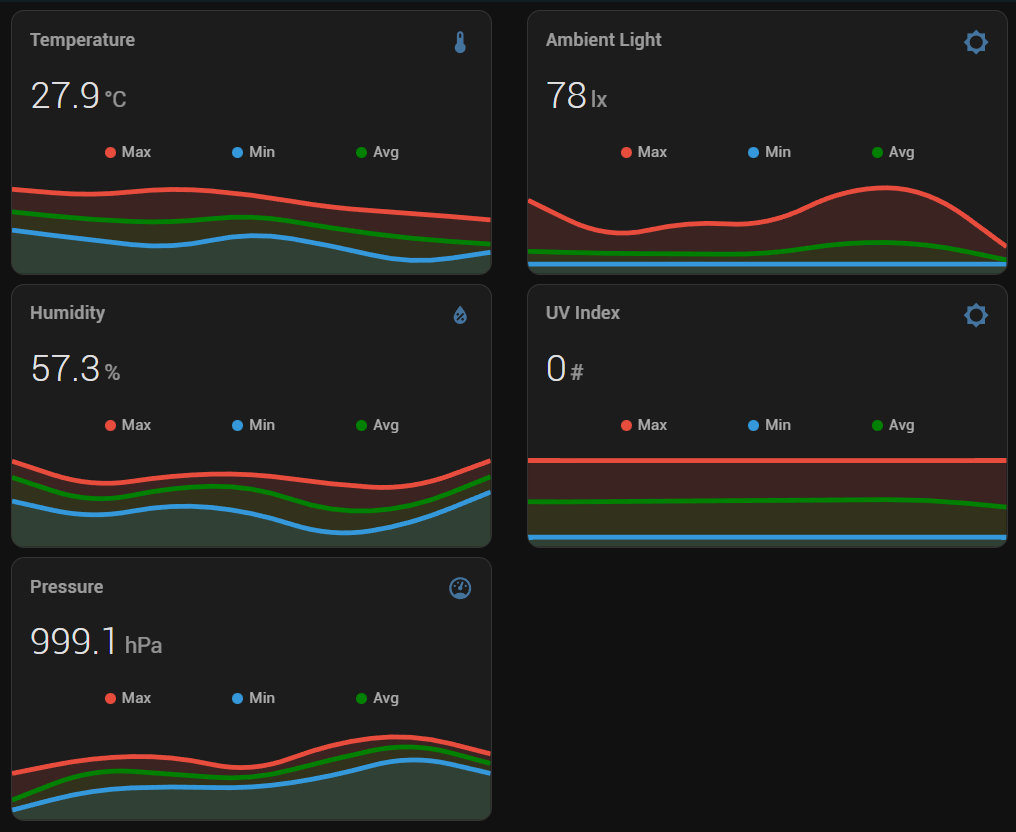Click the thermometer icon on Temperature card
The image size is (1016, 832).
click(460, 43)
